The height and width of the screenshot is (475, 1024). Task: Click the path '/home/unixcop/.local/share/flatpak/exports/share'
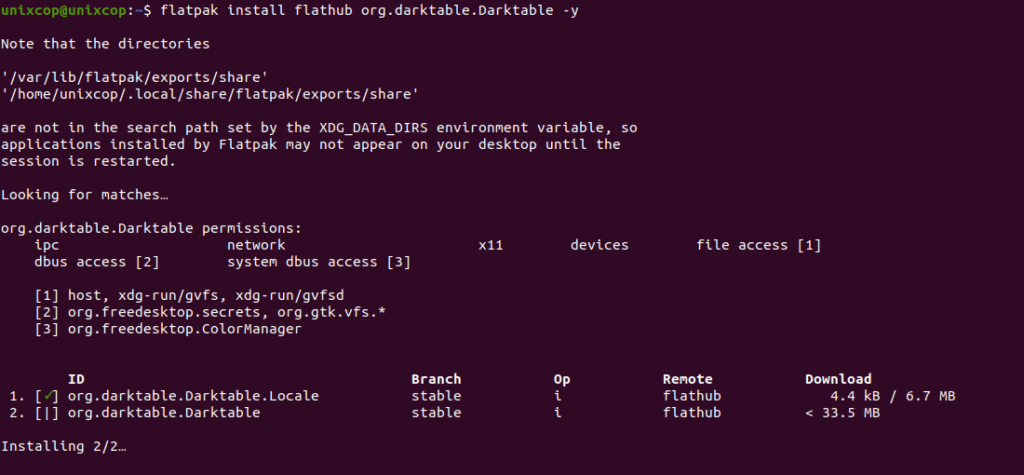tap(210, 95)
